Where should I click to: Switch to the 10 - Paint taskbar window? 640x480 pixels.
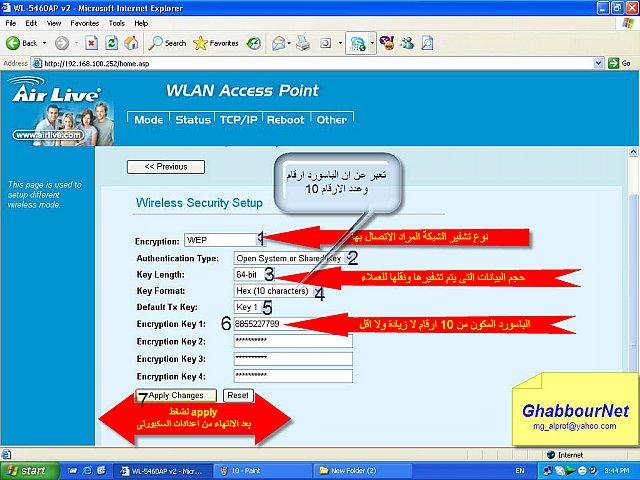pyautogui.click(x=263, y=471)
